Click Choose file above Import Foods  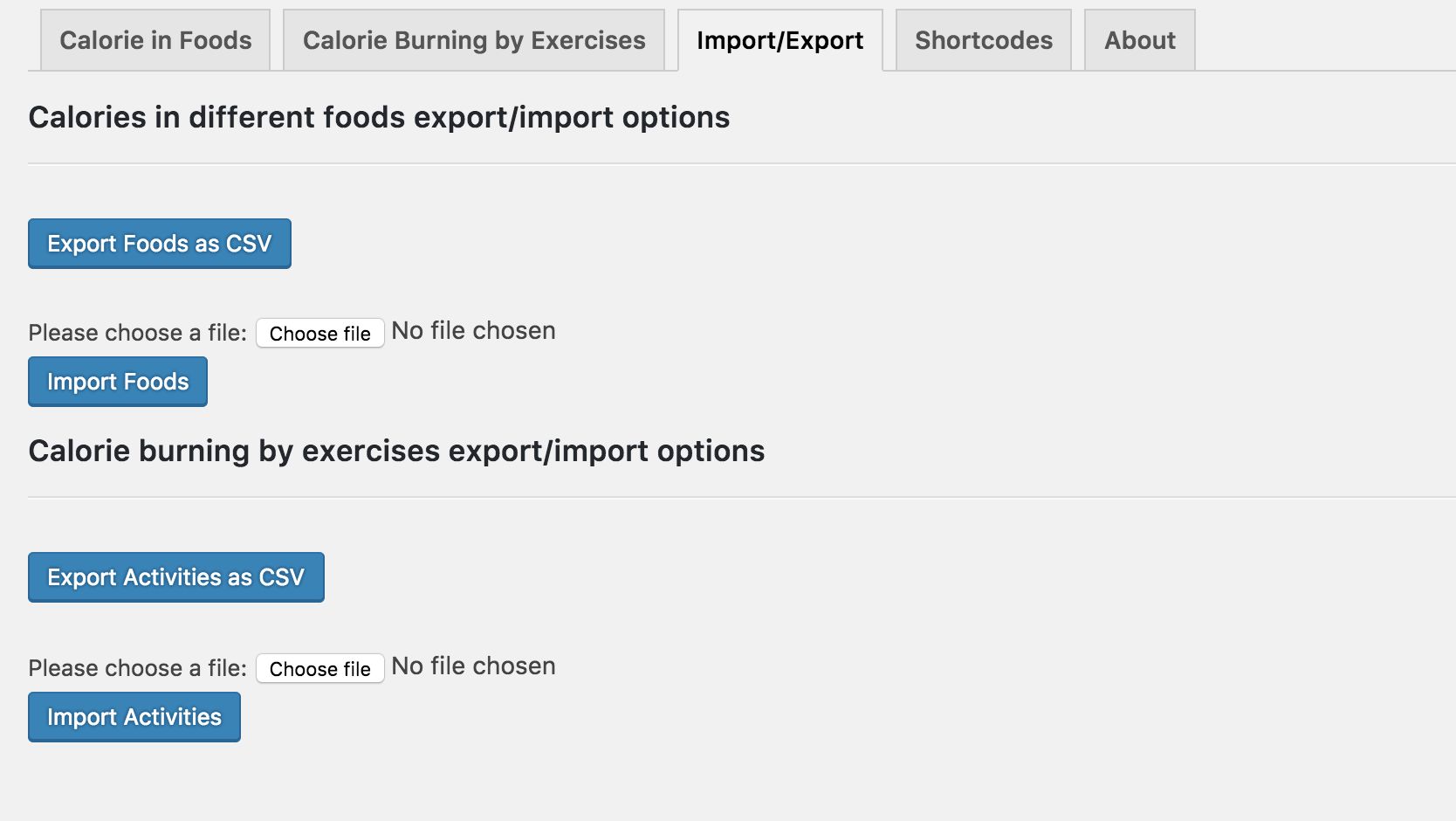click(319, 334)
